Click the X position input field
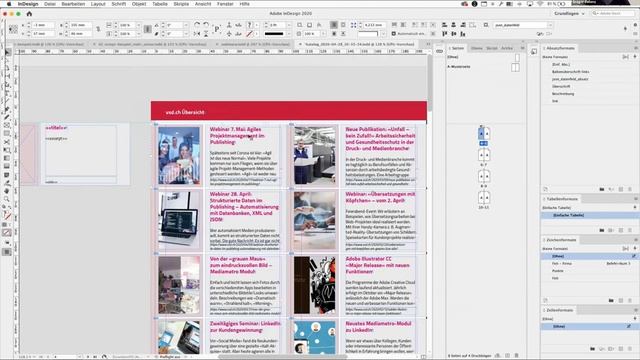The width and height of the screenshot is (640, 360). pyautogui.click(x=43, y=25)
